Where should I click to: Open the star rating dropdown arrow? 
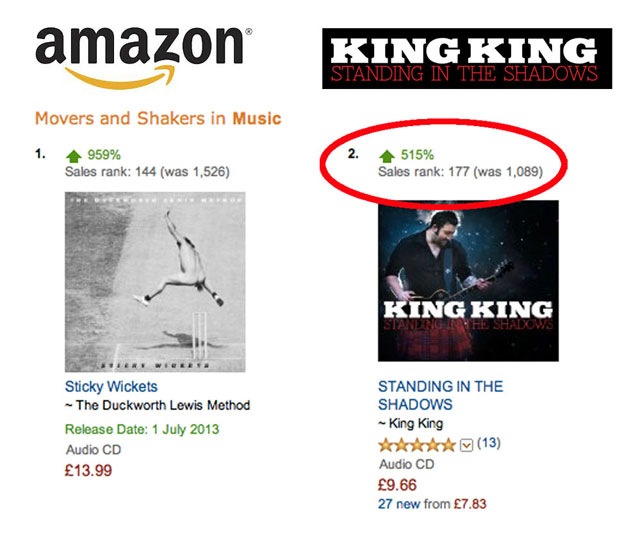(x=466, y=445)
